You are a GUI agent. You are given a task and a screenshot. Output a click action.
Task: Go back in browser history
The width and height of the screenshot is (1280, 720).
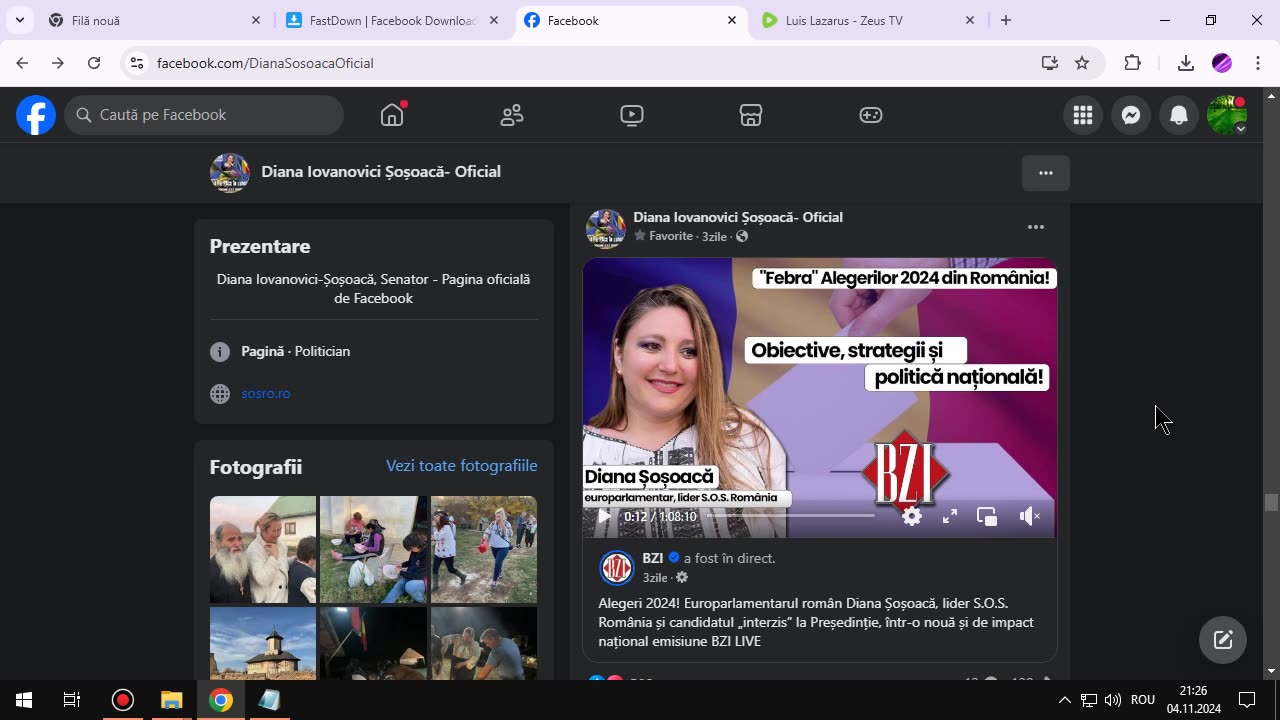click(x=22, y=63)
